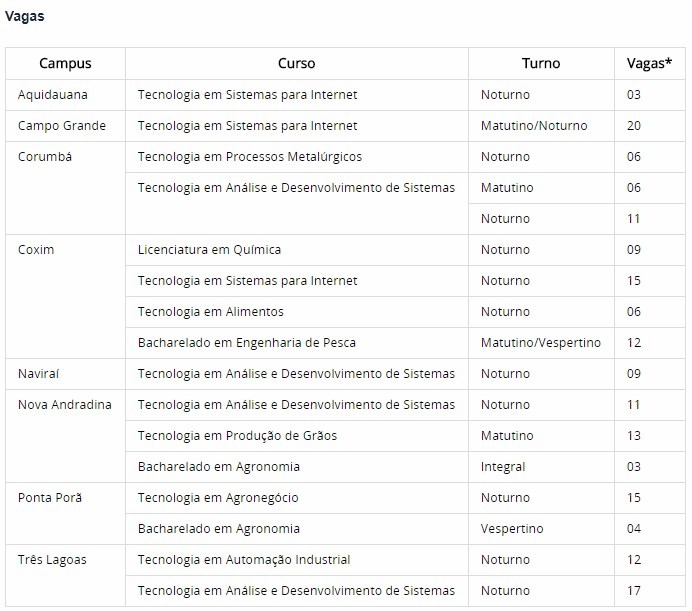Click the Bacharelado em Engenharia de Pesca course

(247, 343)
